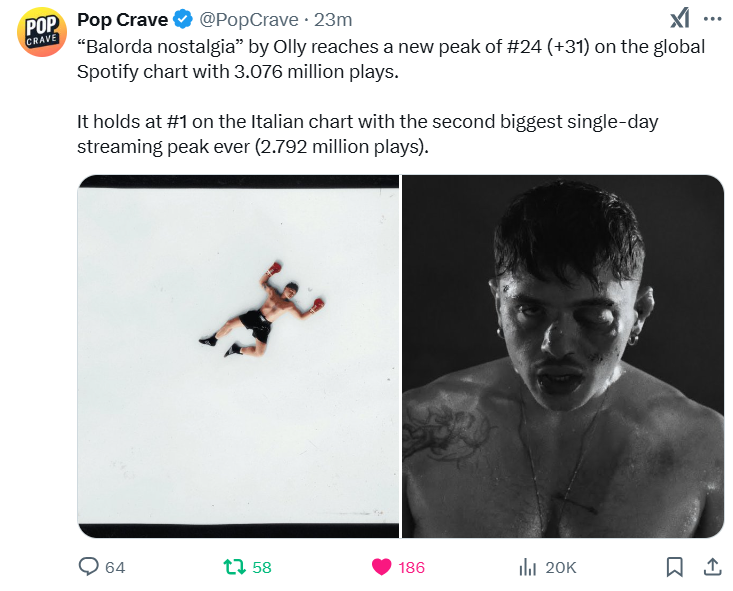733x591 pixels.
Task: Click the blue verified badge
Action: click(x=185, y=19)
